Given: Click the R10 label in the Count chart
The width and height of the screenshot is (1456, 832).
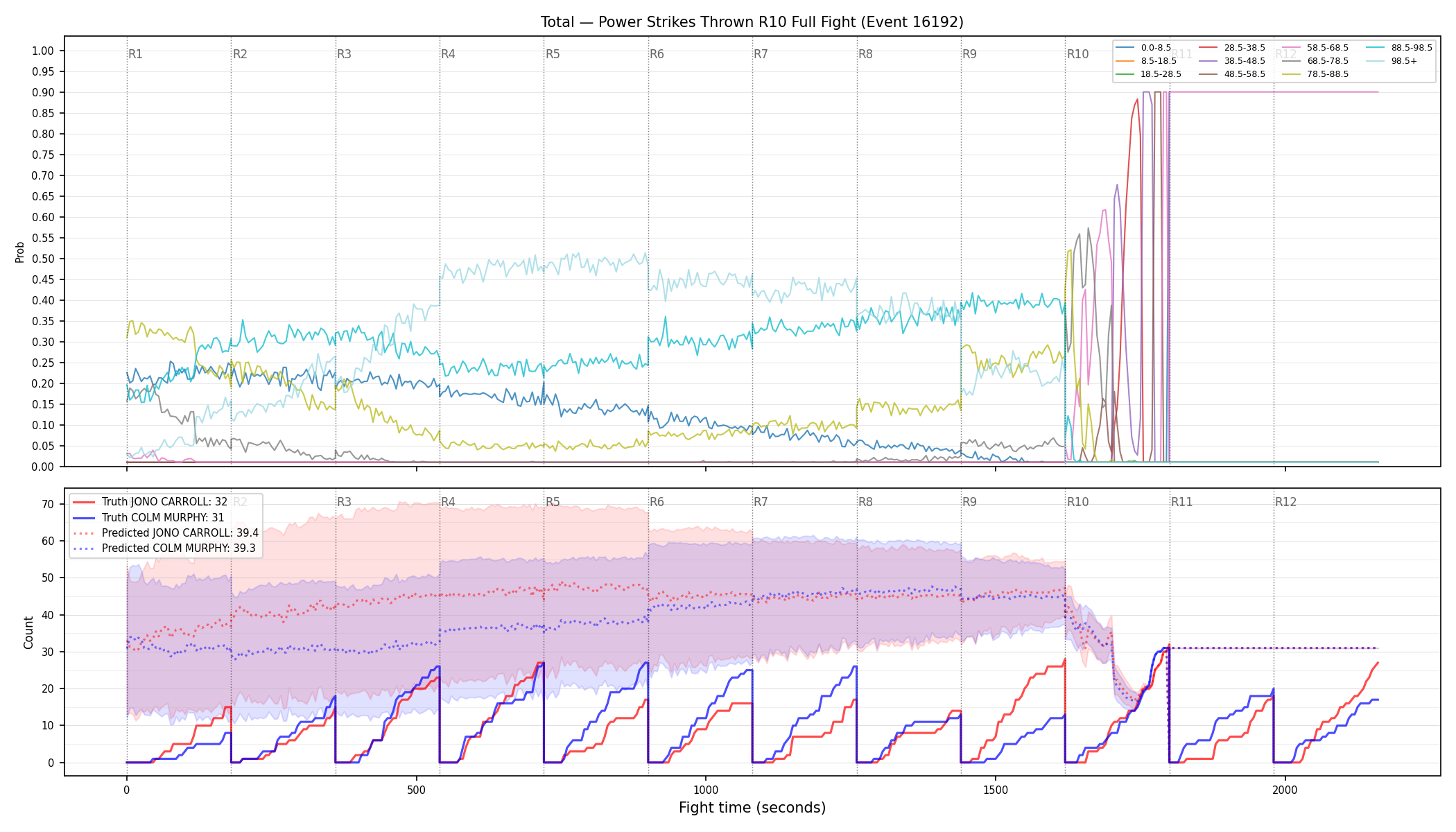Looking at the screenshot, I should pos(1077,502).
